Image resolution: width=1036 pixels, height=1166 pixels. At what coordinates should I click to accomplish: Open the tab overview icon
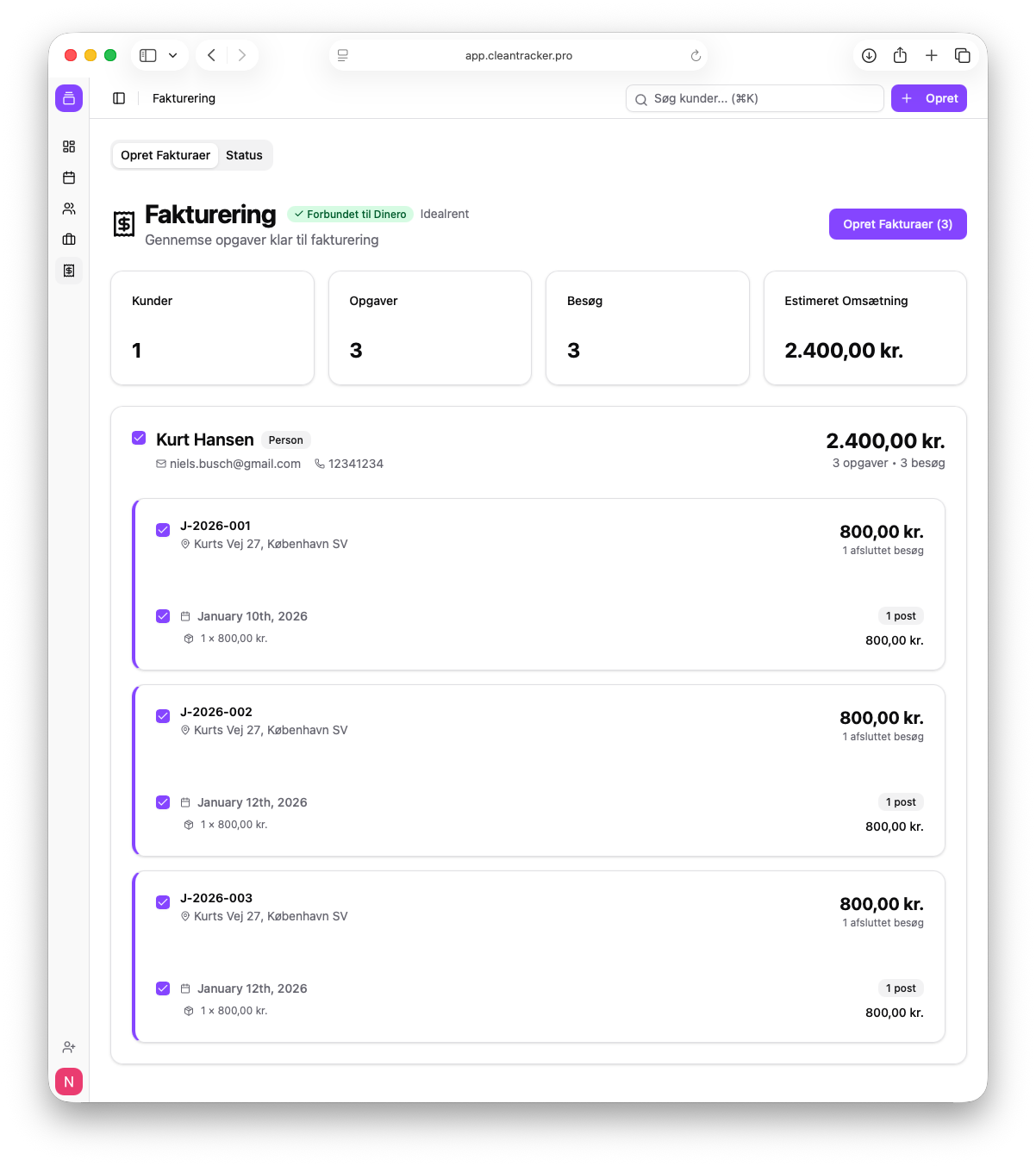tap(963, 55)
